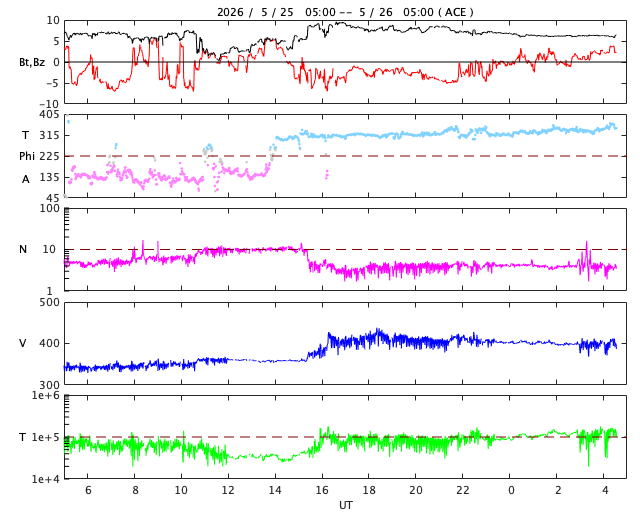This screenshot has width=640, height=512.
Task: Click the plot title date range with ACE
Action: [x=345, y=12]
